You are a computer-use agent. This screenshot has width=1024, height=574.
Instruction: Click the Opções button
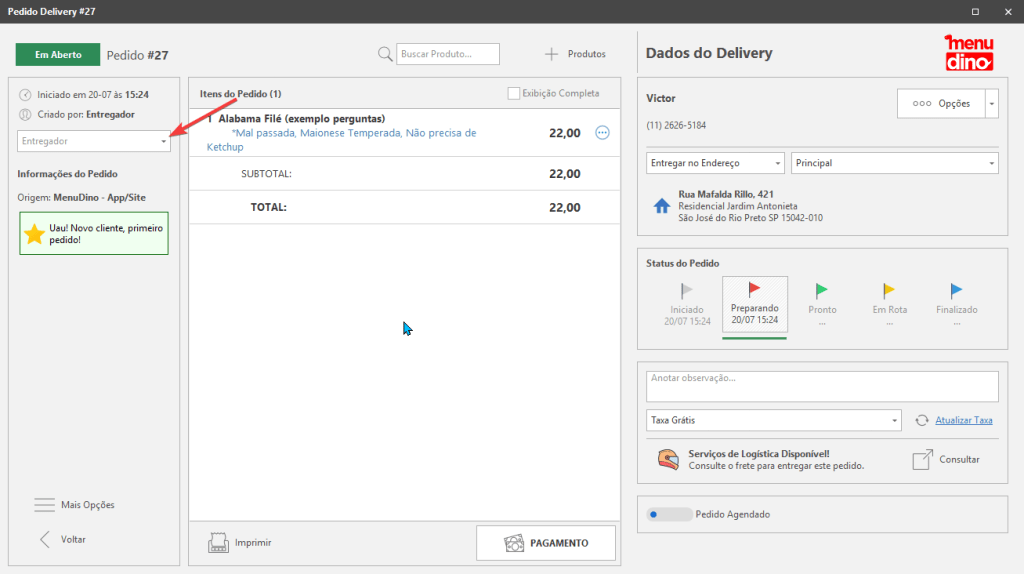[941, 104]
